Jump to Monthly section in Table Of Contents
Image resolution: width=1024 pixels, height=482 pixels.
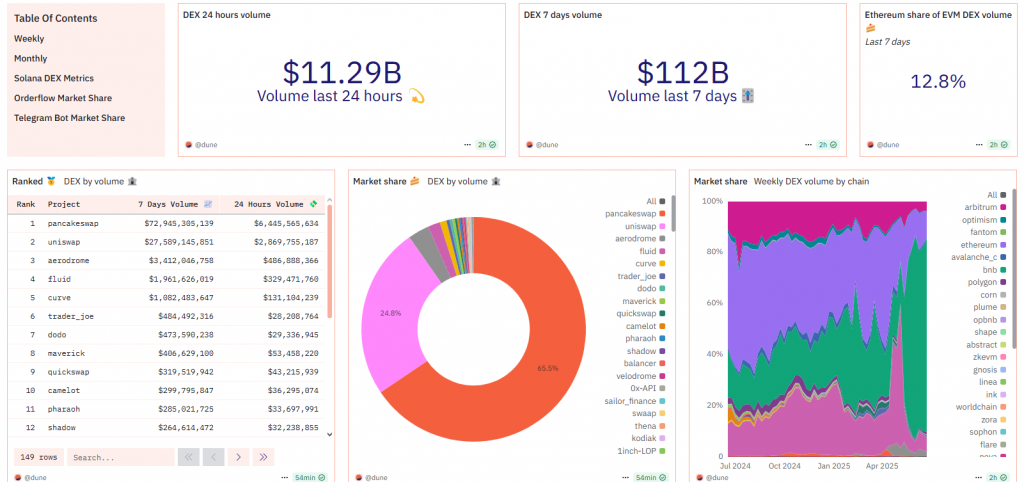(30, 58)
